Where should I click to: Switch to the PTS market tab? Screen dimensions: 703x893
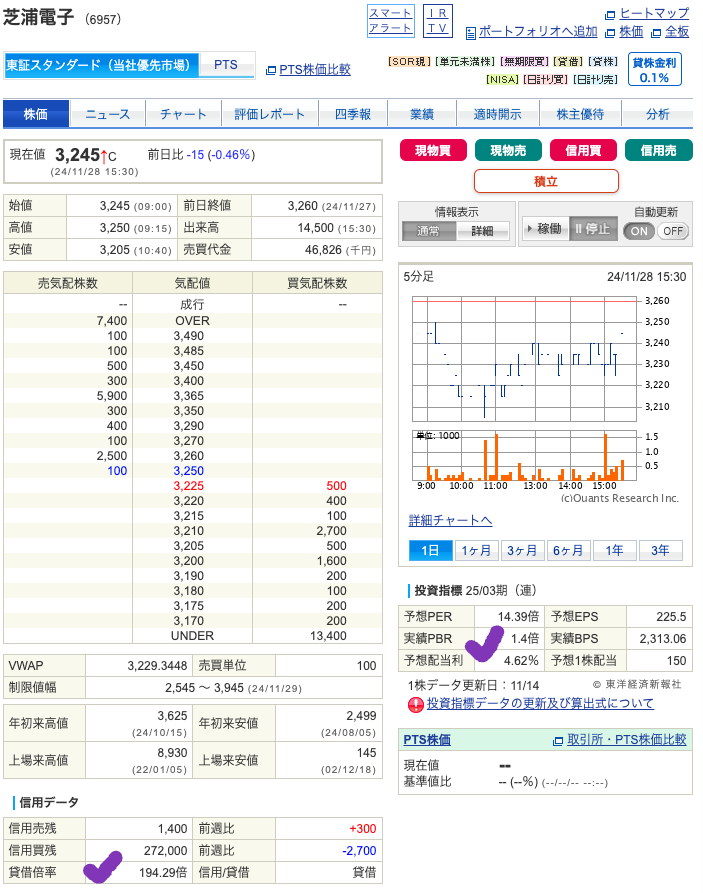(x=226, y=65)
